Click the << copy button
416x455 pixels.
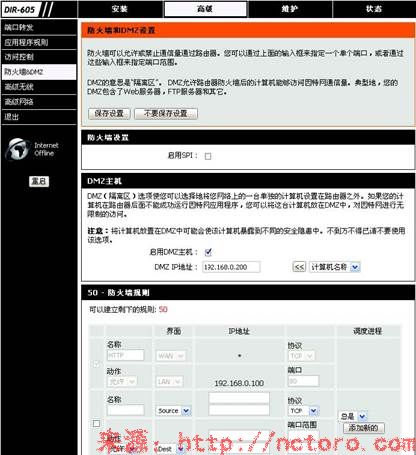click(299, 267)
